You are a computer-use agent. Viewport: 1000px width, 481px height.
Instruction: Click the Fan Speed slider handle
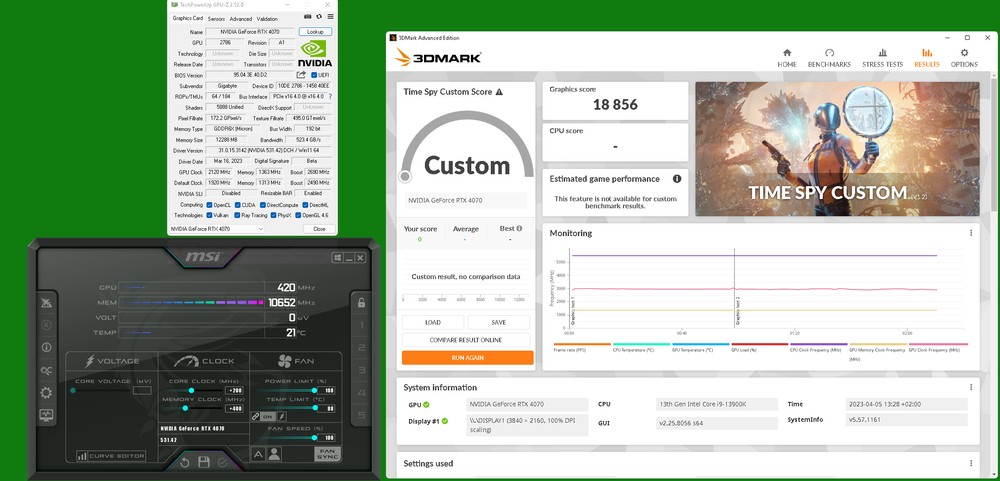click(314, 438)
